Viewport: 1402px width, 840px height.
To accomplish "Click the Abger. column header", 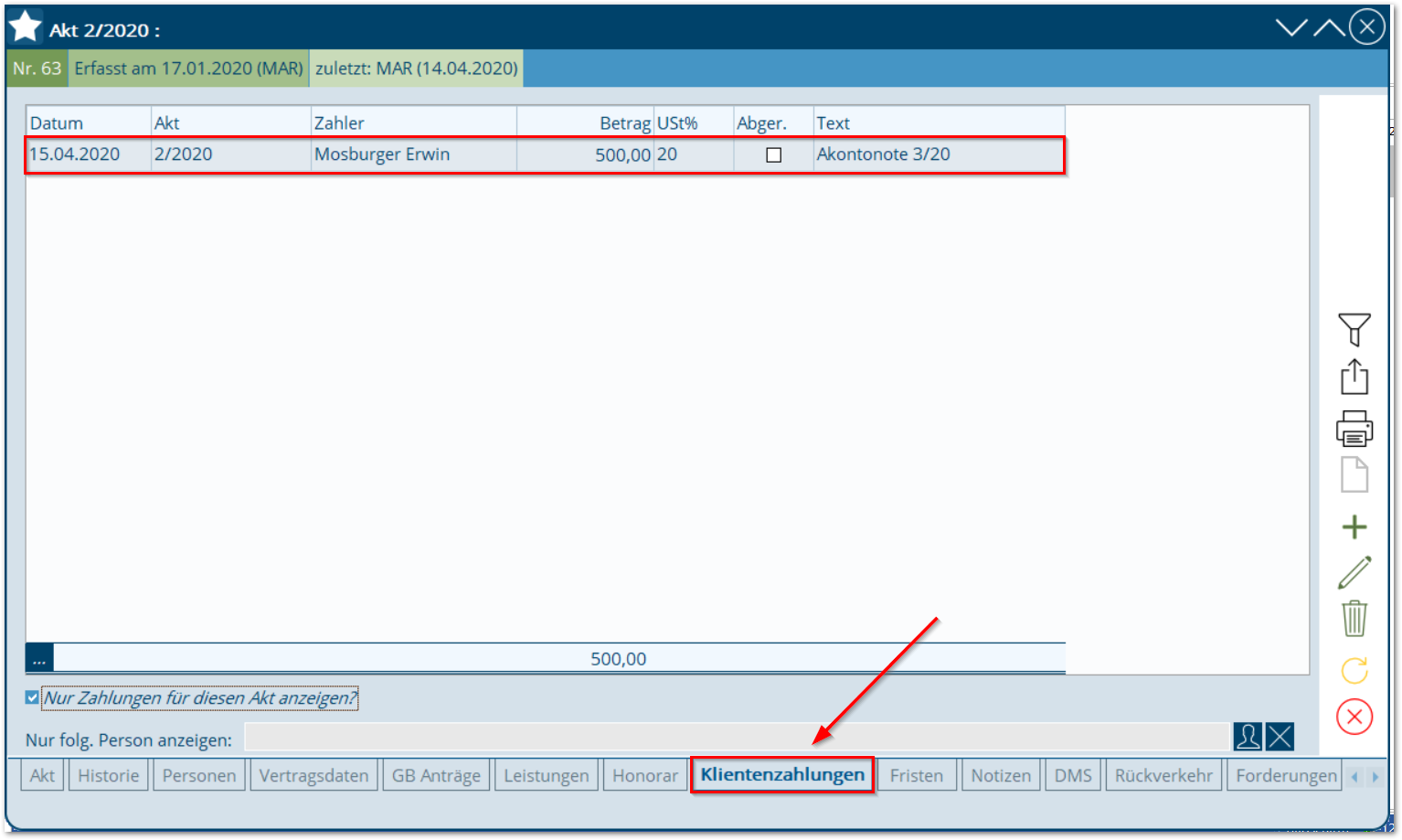I will click(773, 122).
